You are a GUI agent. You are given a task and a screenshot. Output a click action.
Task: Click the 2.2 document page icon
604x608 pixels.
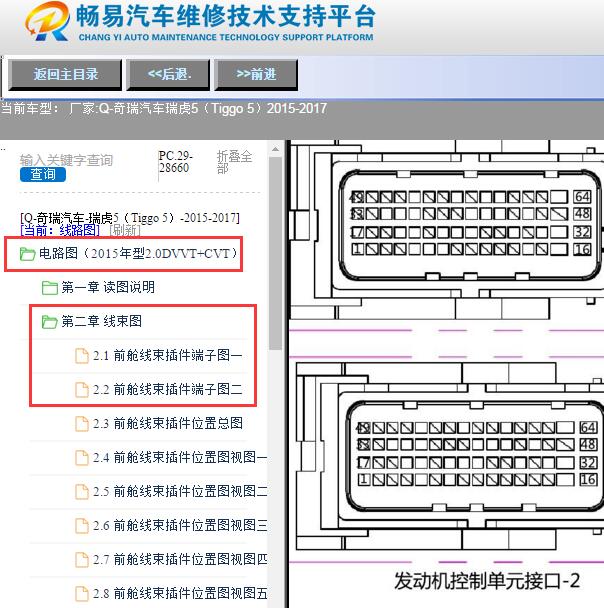81,390
